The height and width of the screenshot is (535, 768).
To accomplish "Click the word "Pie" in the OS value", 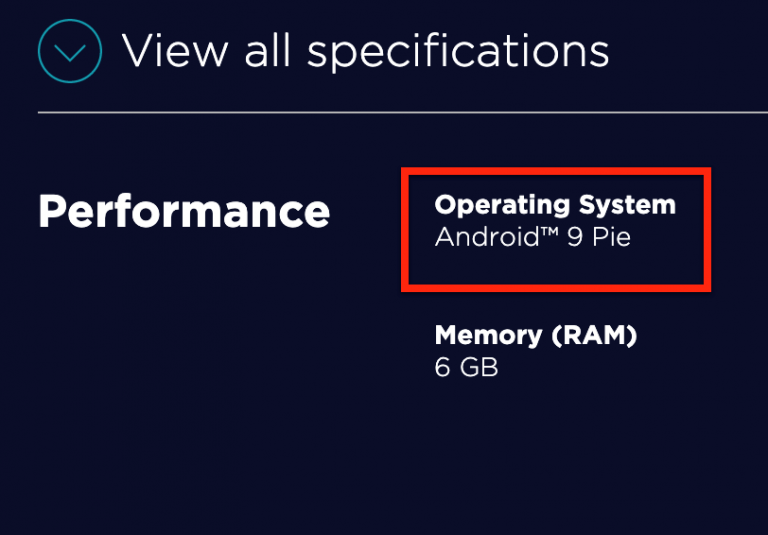I will (x=609, y=238).
